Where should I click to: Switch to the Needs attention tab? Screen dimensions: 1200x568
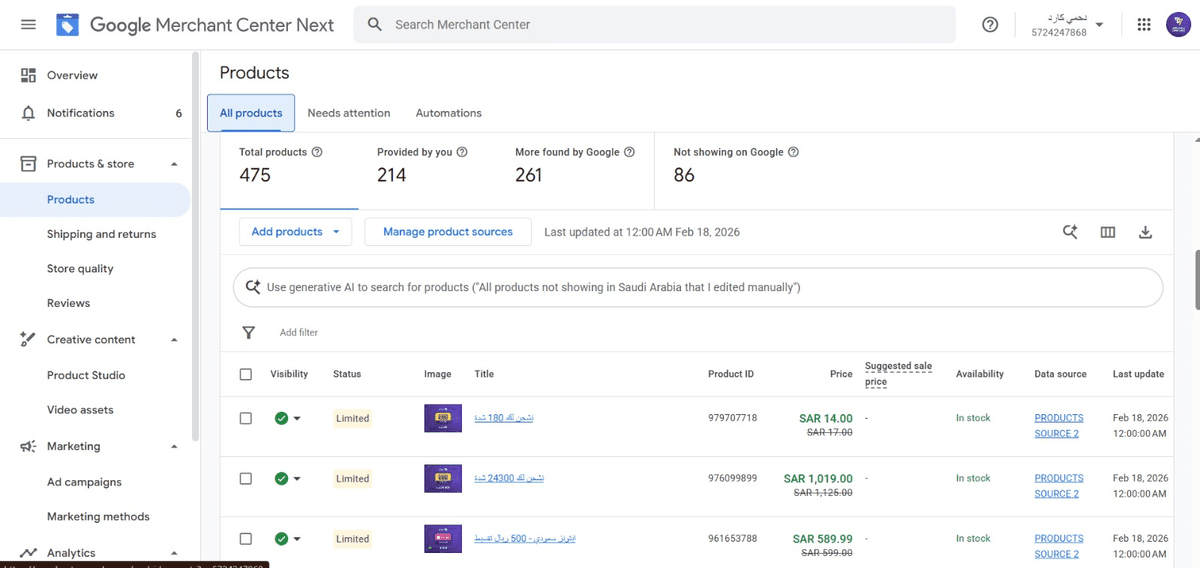(348, 113)
